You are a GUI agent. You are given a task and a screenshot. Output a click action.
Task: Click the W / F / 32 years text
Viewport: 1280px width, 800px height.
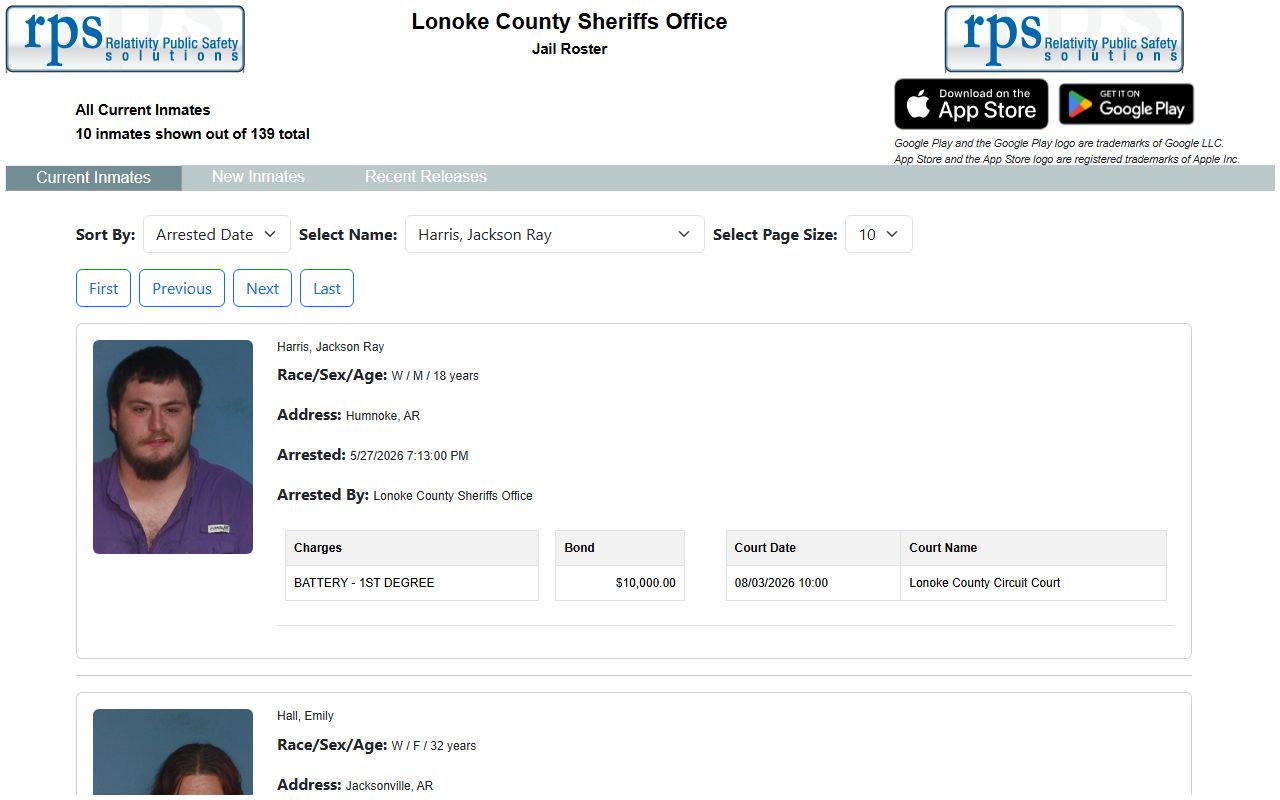[434, 746]
